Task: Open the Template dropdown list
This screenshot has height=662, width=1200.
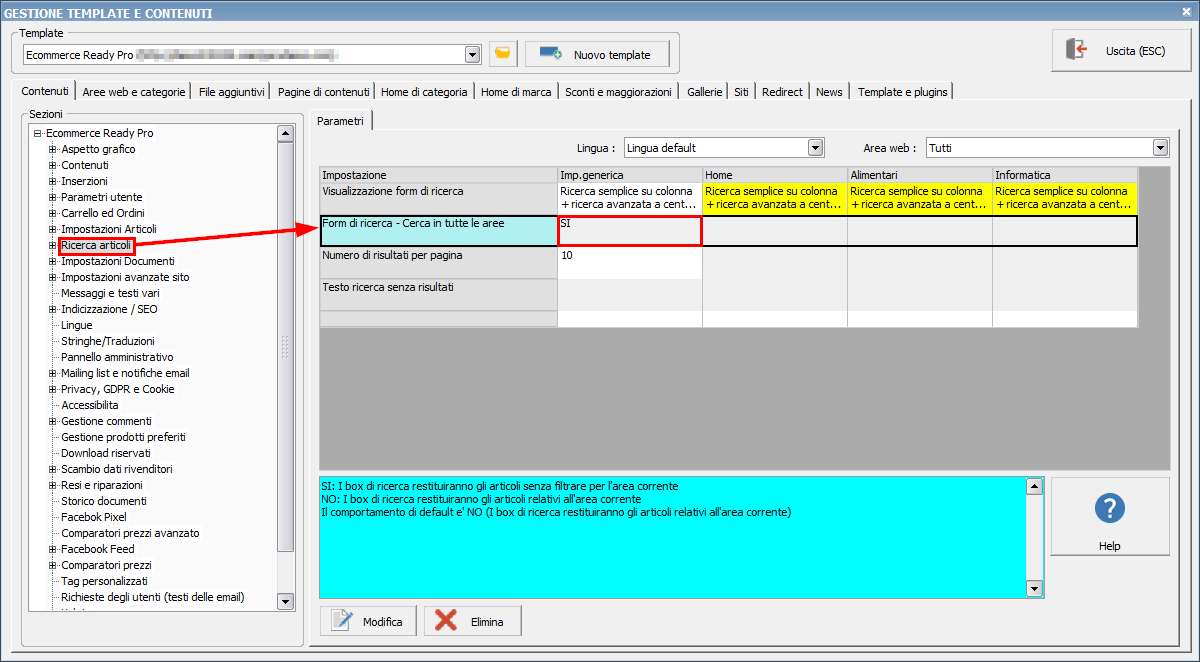Action: [x=473, y=54]
